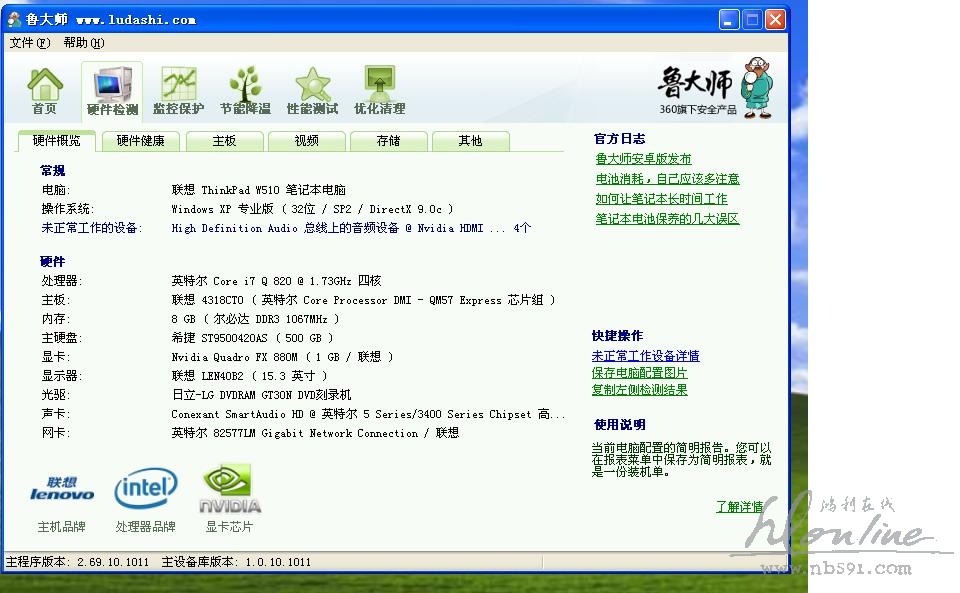Open the 优化清理 optimize cleanup icon
The width and height of the screenshot is (960, 593).
tap(380, 91)
